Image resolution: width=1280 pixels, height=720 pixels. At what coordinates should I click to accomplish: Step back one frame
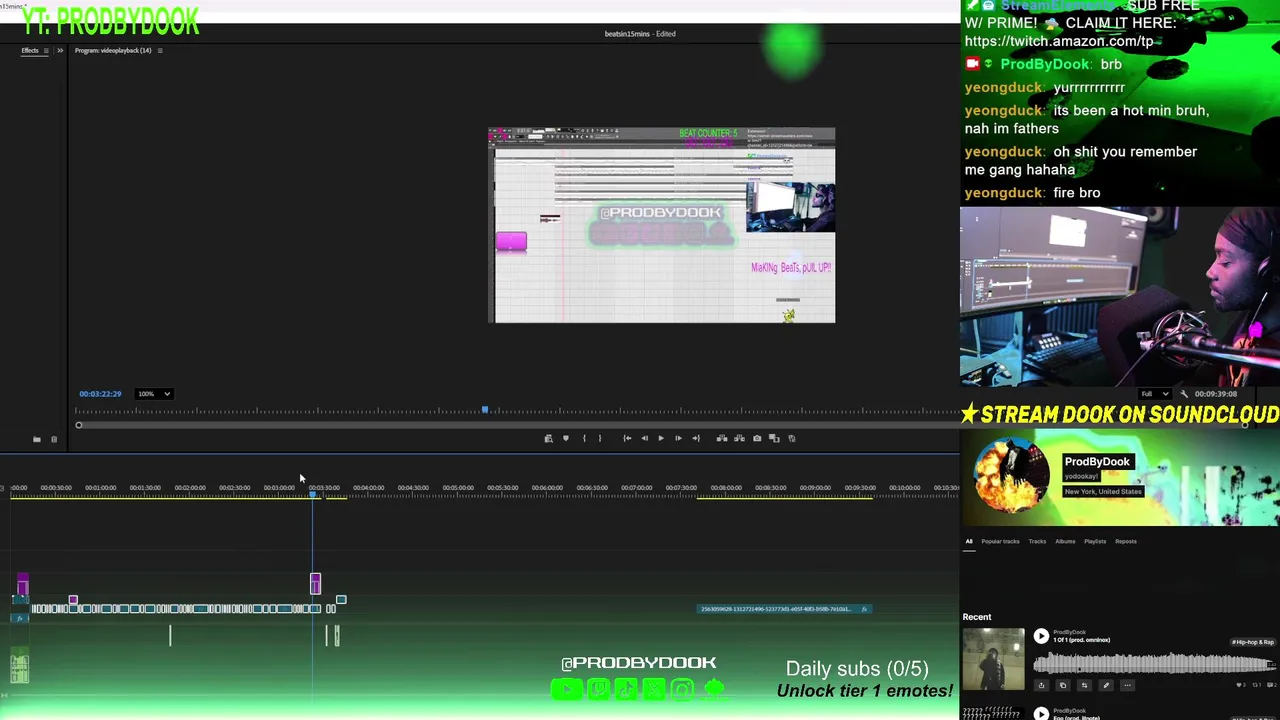pos(645,438)
